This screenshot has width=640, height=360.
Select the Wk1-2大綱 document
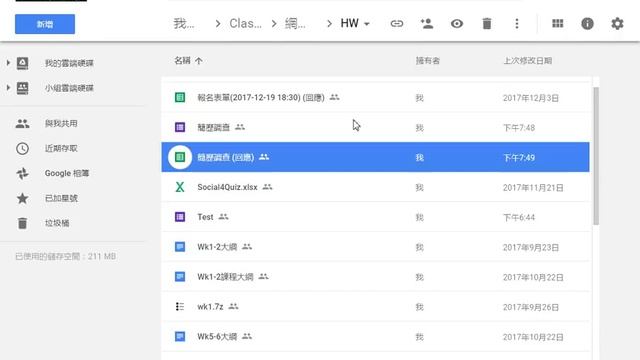click(x=376, y=247)
